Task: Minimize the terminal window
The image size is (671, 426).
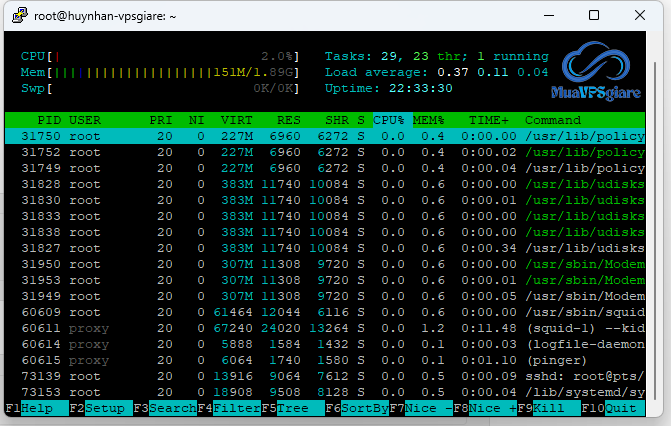Action: click(547, 16)
